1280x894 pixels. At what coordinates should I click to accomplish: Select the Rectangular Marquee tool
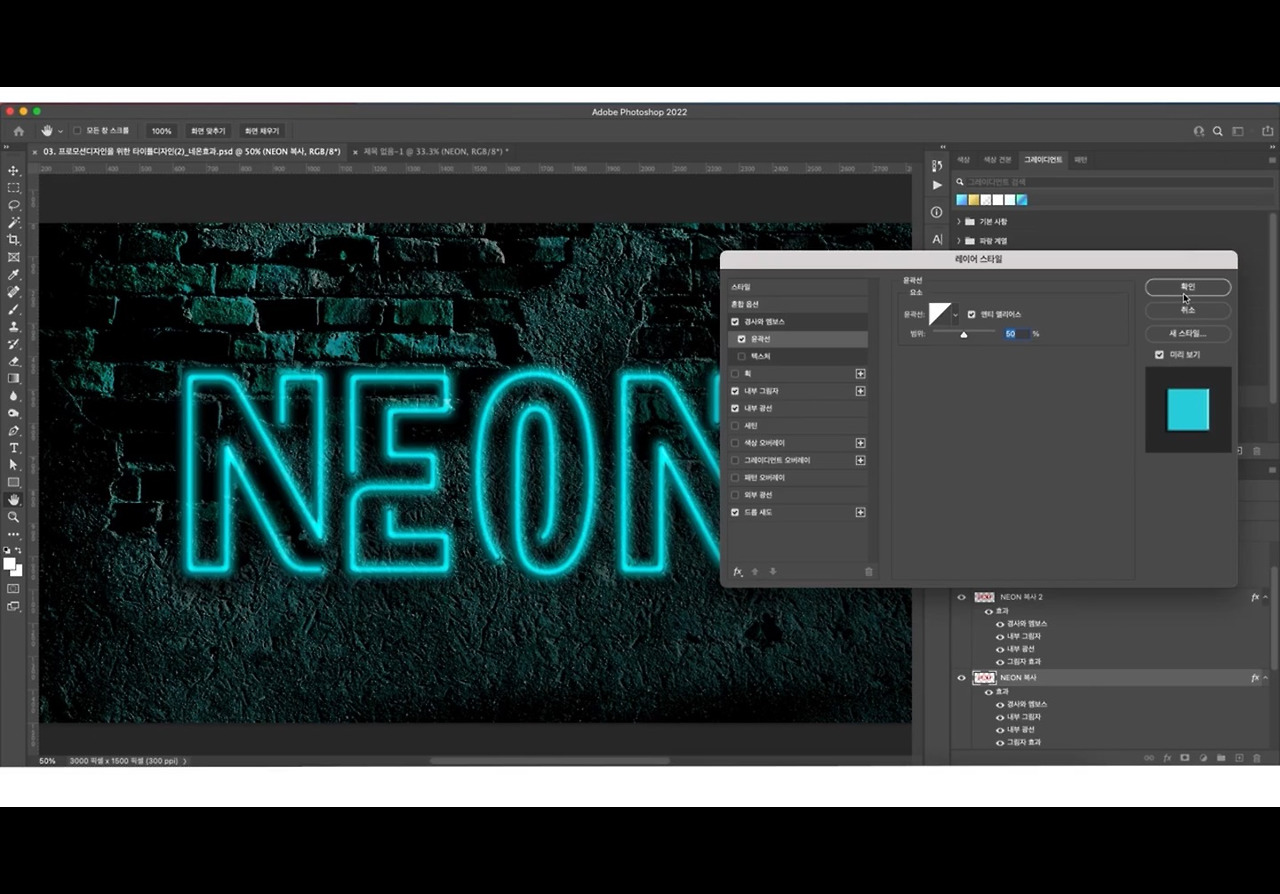[x=14, y=188]
